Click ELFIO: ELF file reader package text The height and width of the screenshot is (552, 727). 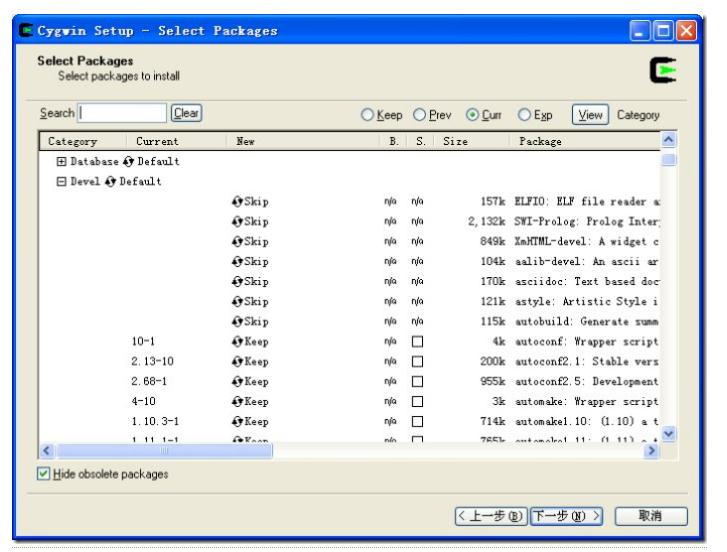587,202
